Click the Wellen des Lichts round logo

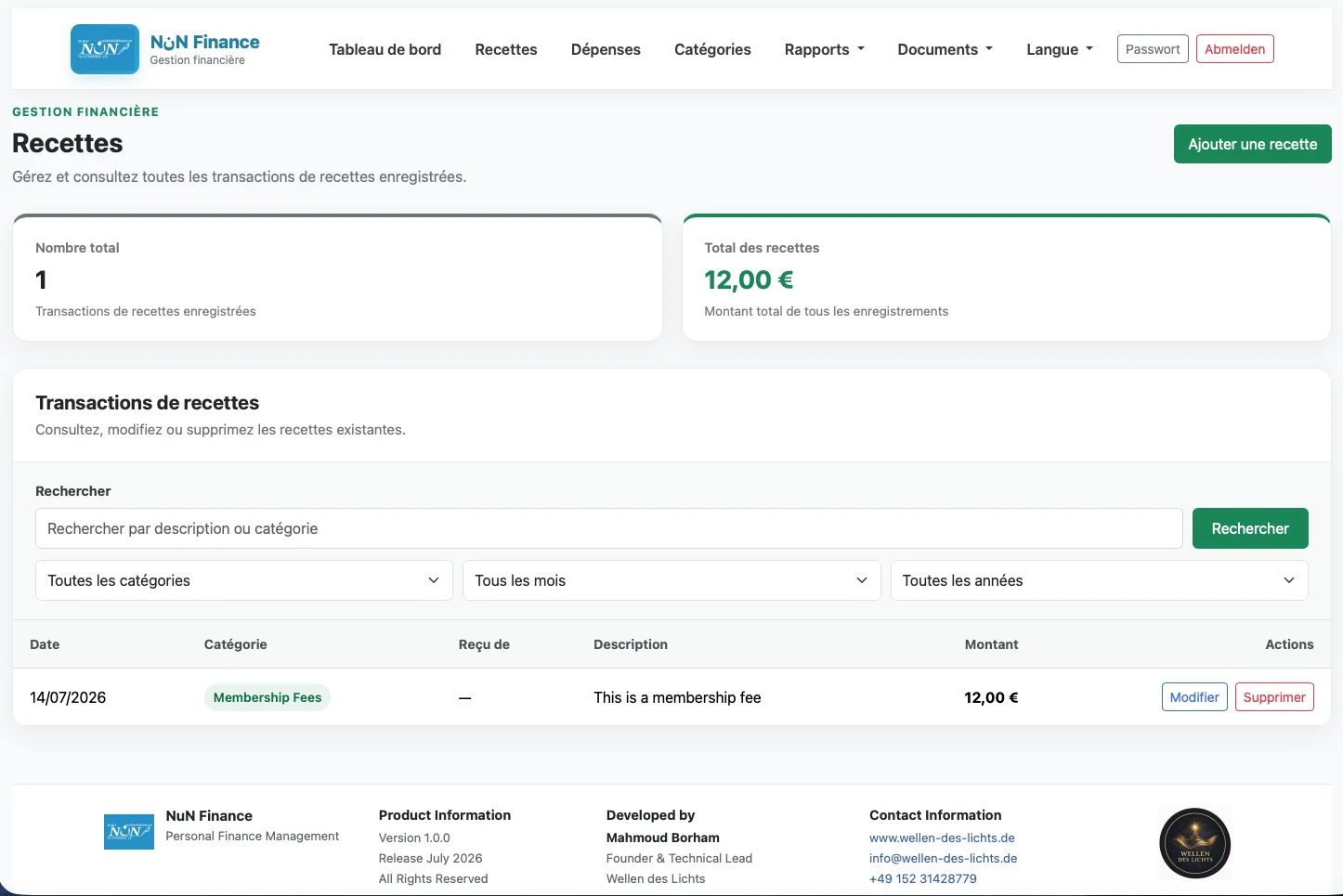tap(1195, 844)
